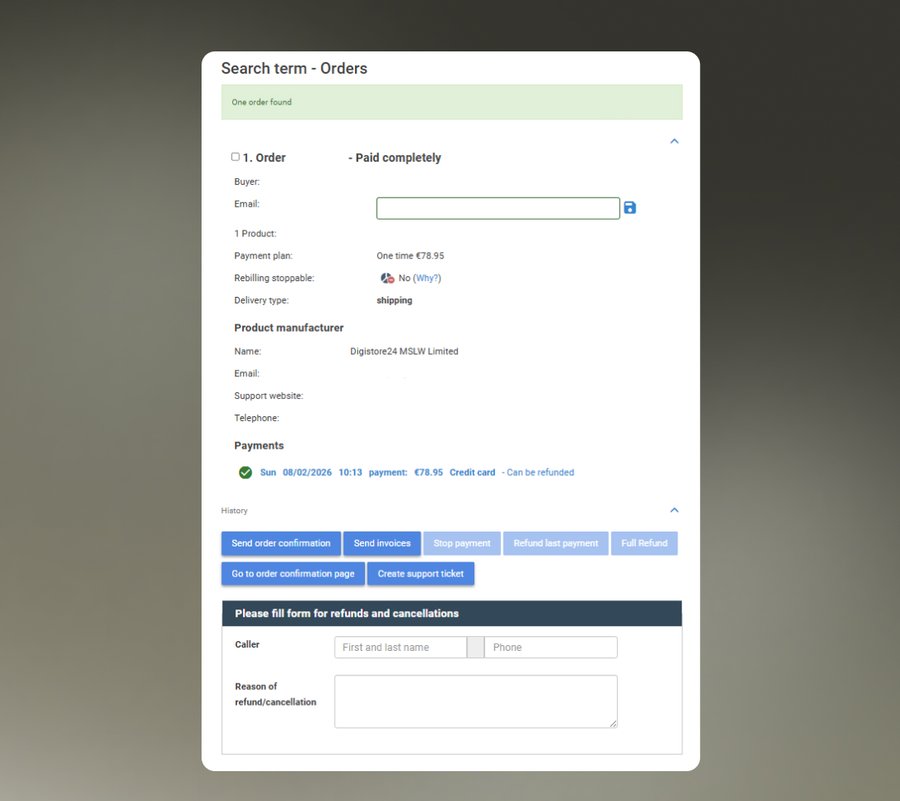Click the refunds and cancellations form header

[452, 613]
